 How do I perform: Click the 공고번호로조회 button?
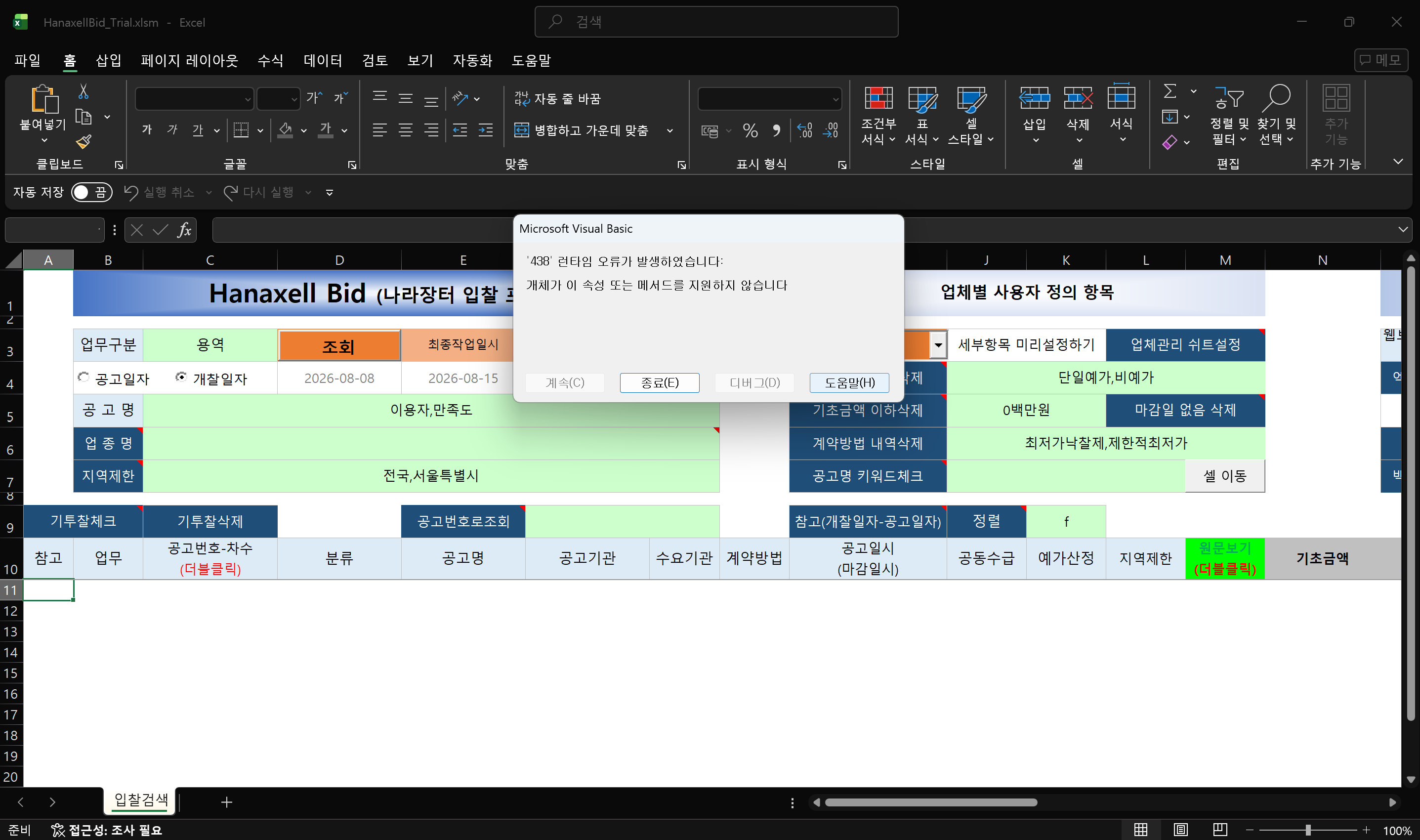pyautogui.click(x=463, y=521)
